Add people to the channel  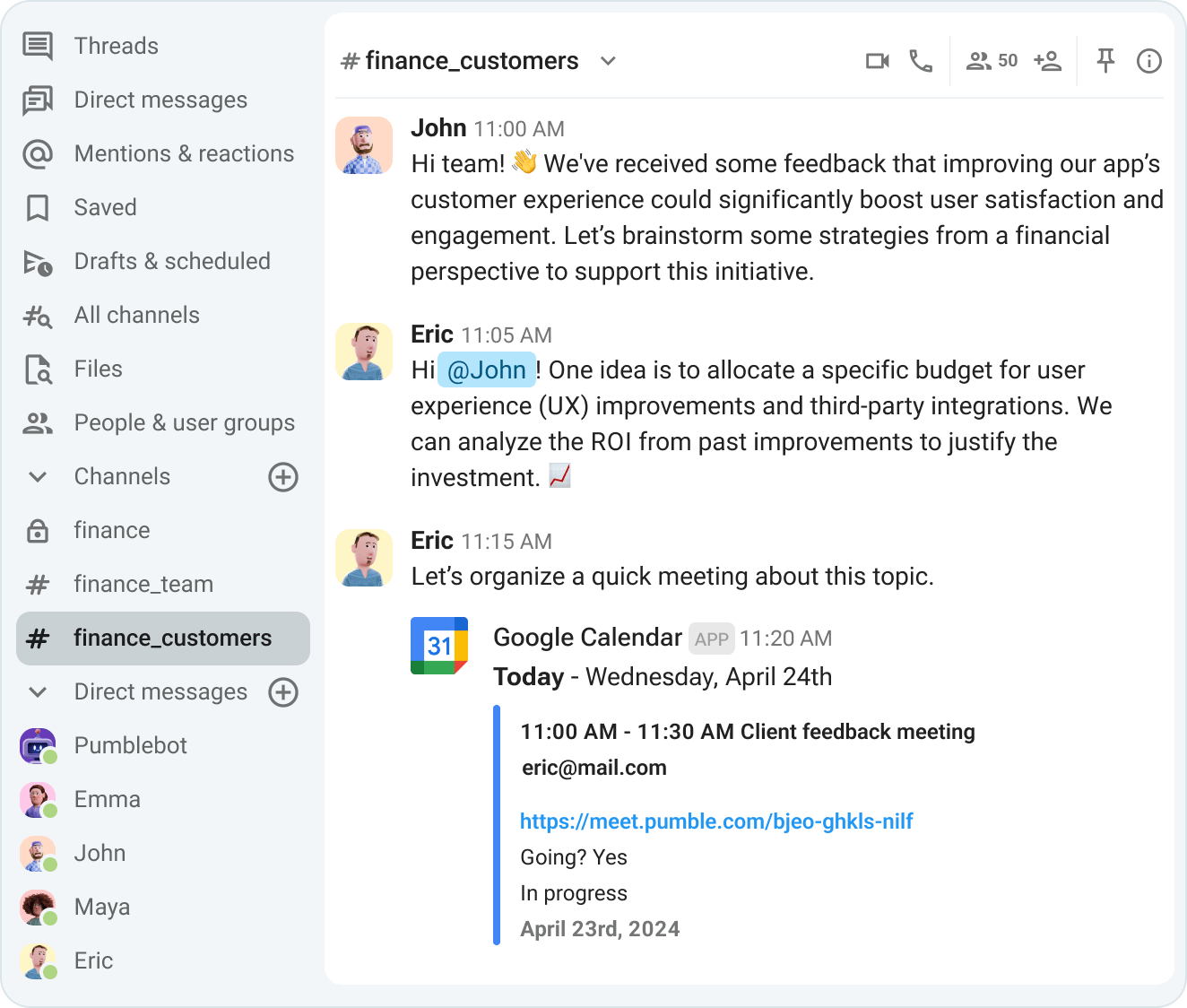(x=1047, y=60)
